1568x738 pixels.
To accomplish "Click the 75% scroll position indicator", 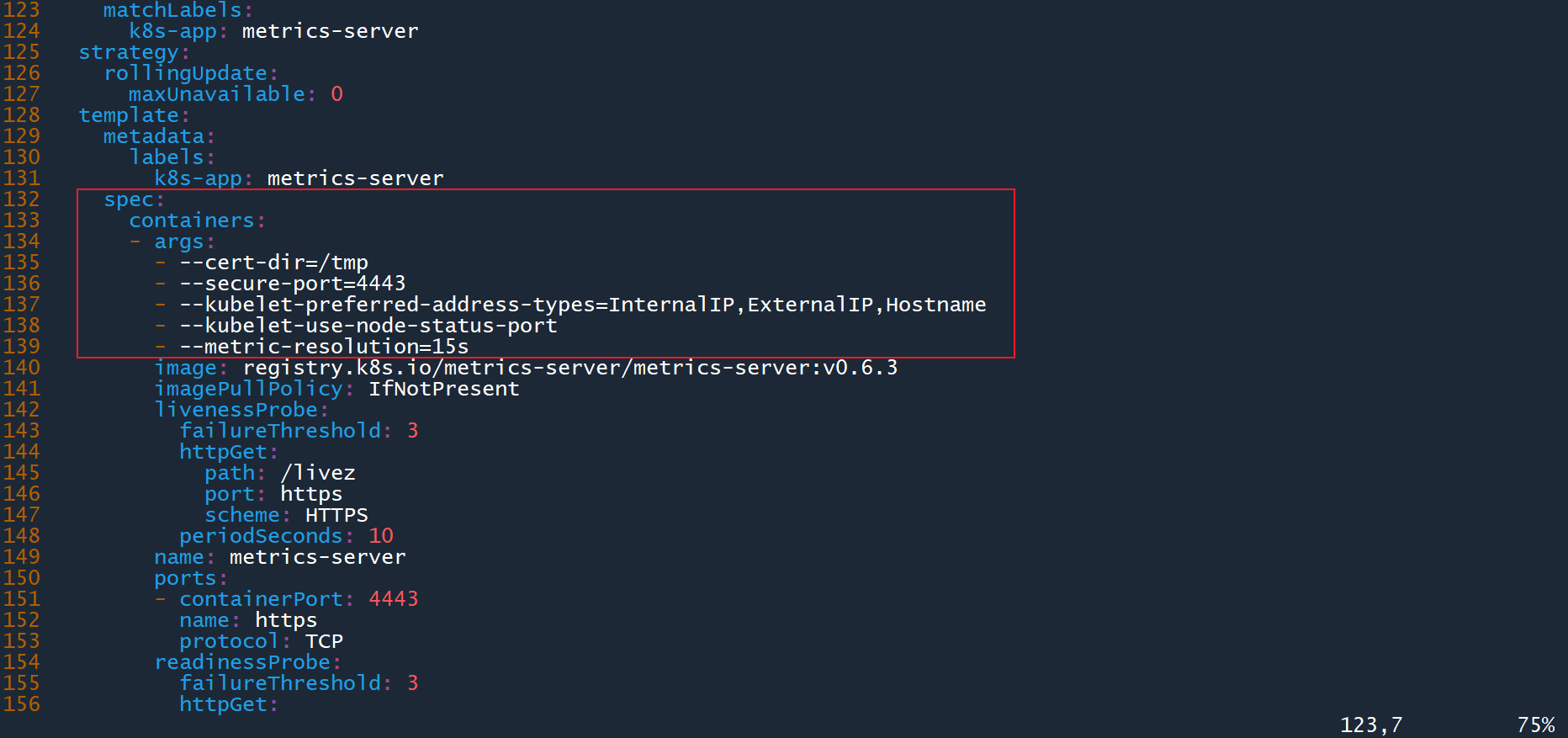I will [x=1535, y=725].
